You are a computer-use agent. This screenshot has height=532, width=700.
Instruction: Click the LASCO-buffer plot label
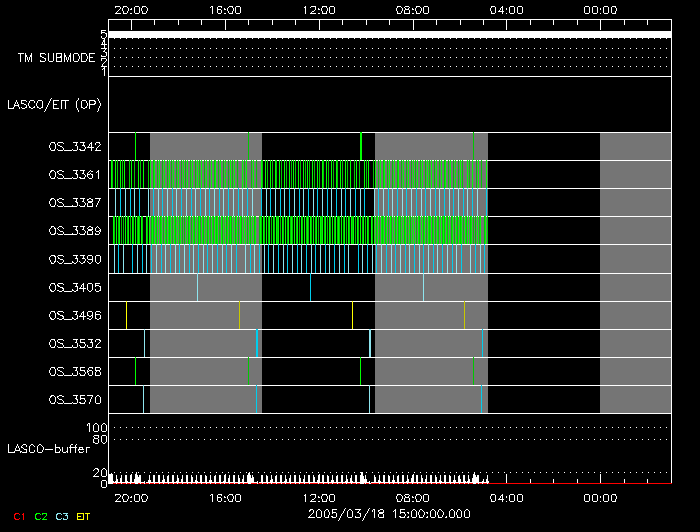coord(49,449)
